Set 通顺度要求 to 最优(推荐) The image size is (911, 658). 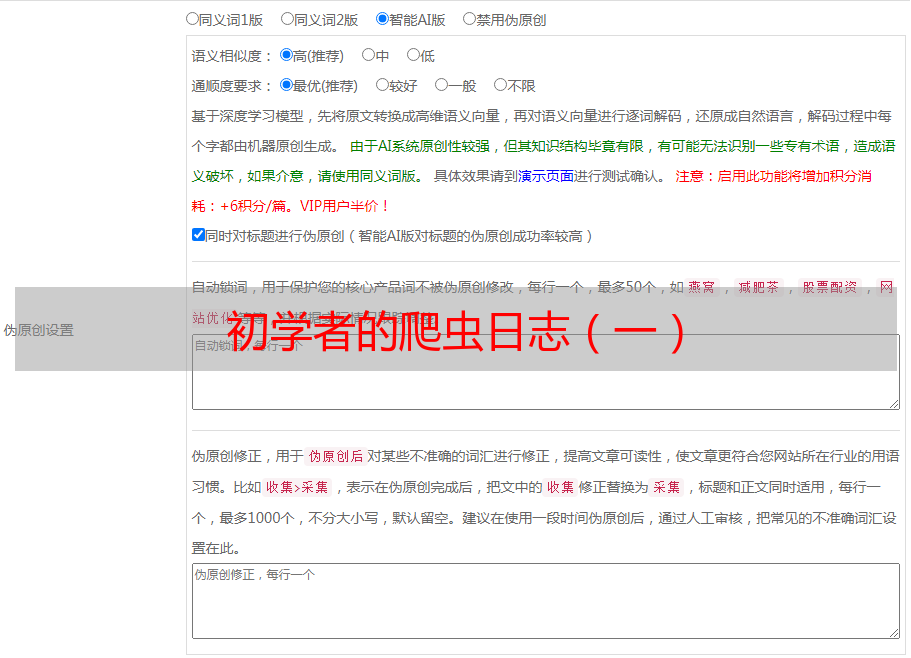(286, 85)
